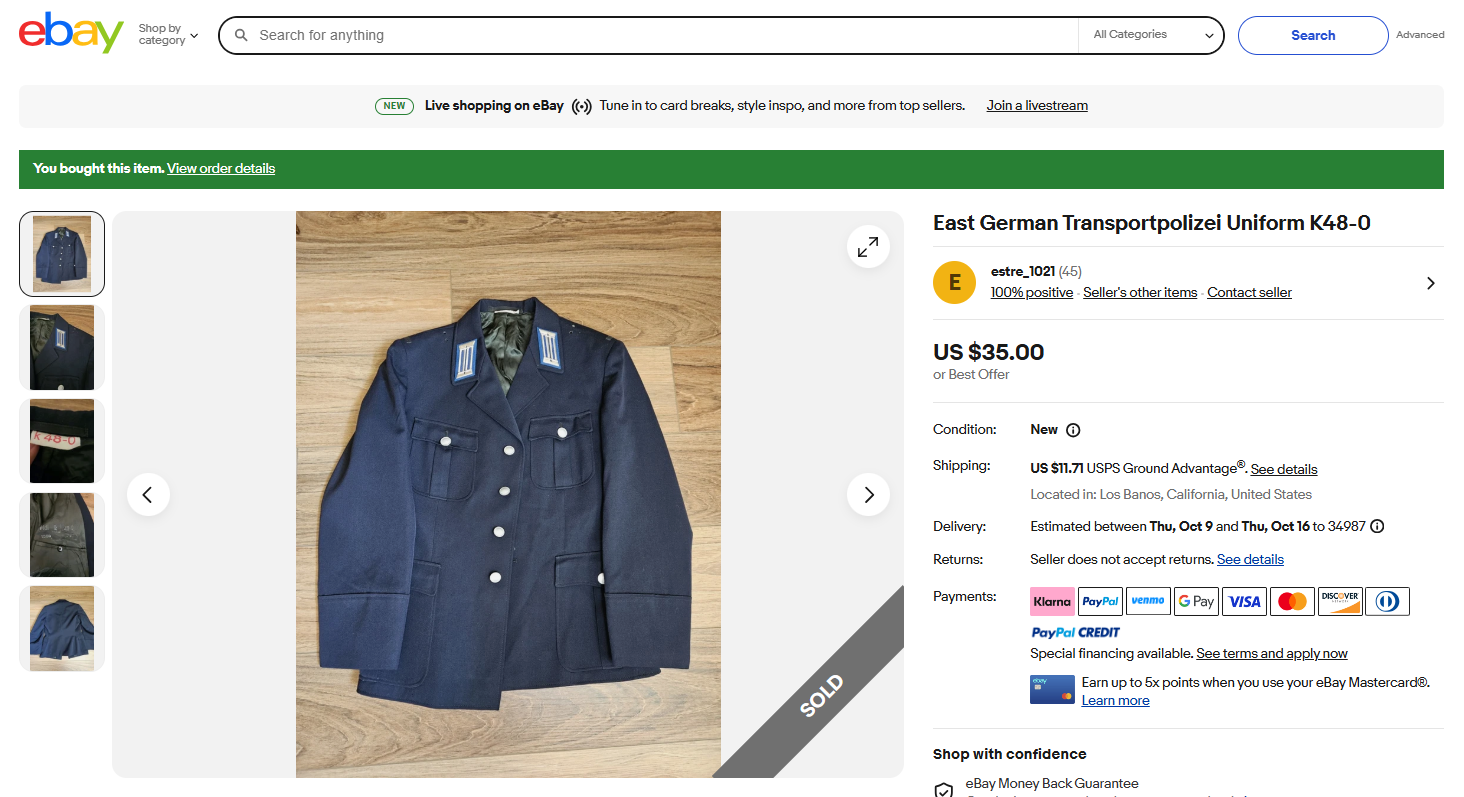Click the eBay logo
This screenshot has height=797, width=1464.
70,34
